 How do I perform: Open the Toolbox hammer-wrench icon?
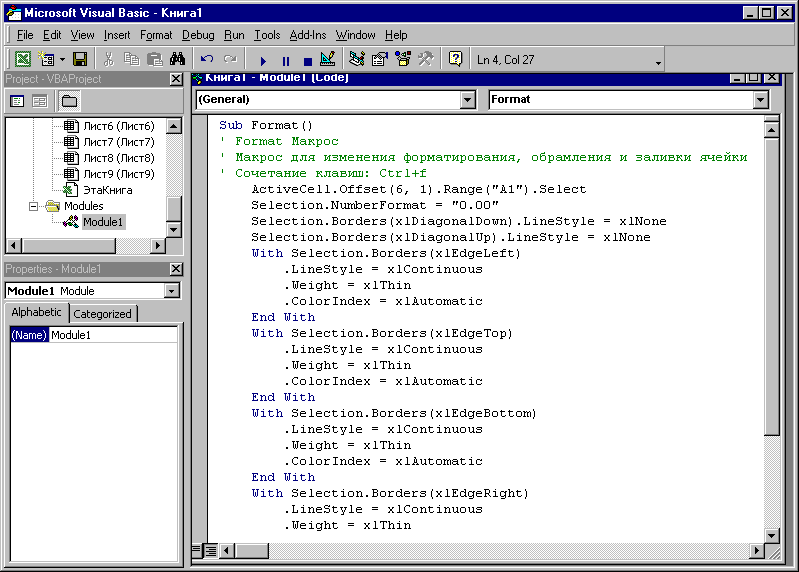(425, 60)
